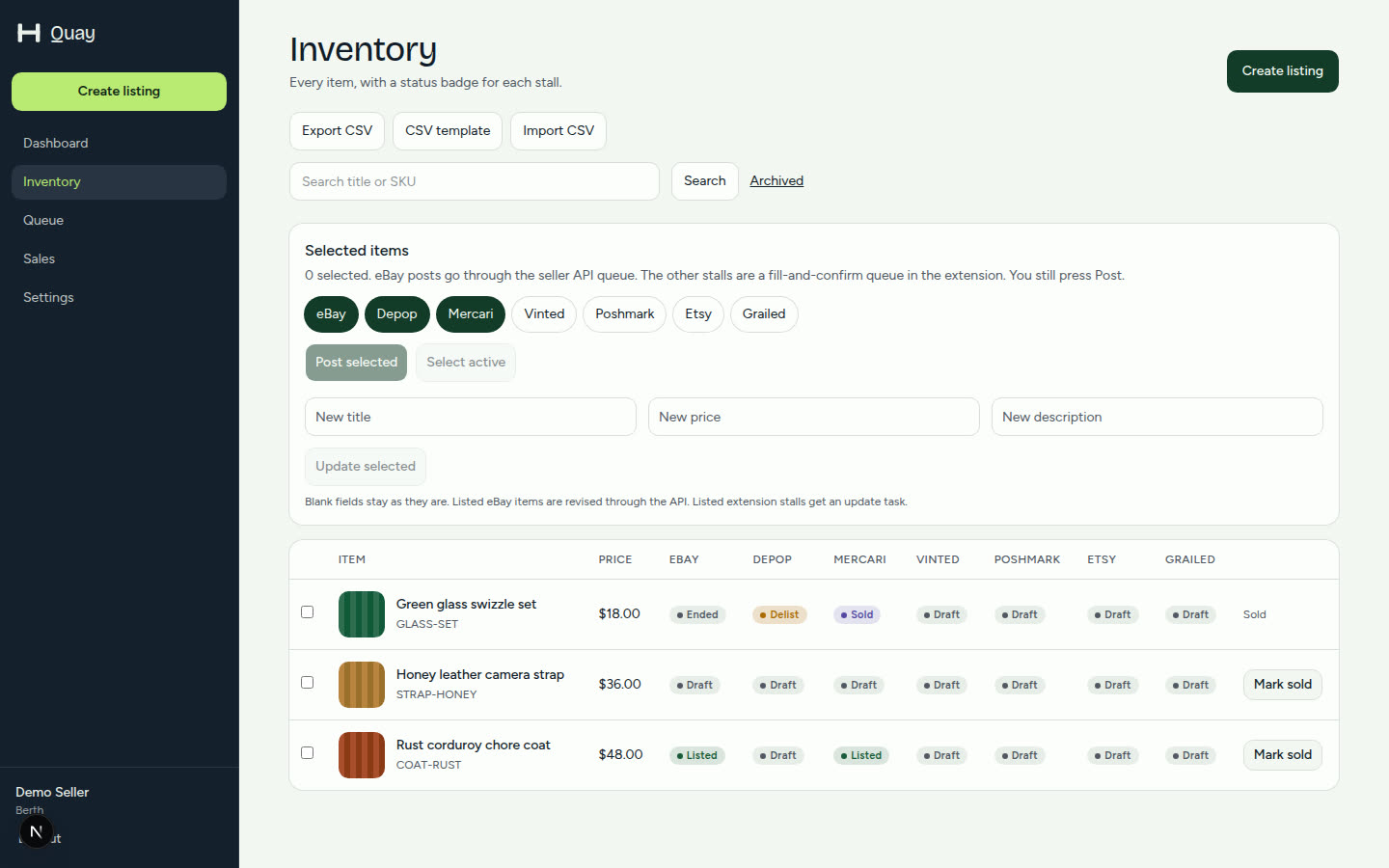Click the green sidebar Create listing button

pos(119,92)
